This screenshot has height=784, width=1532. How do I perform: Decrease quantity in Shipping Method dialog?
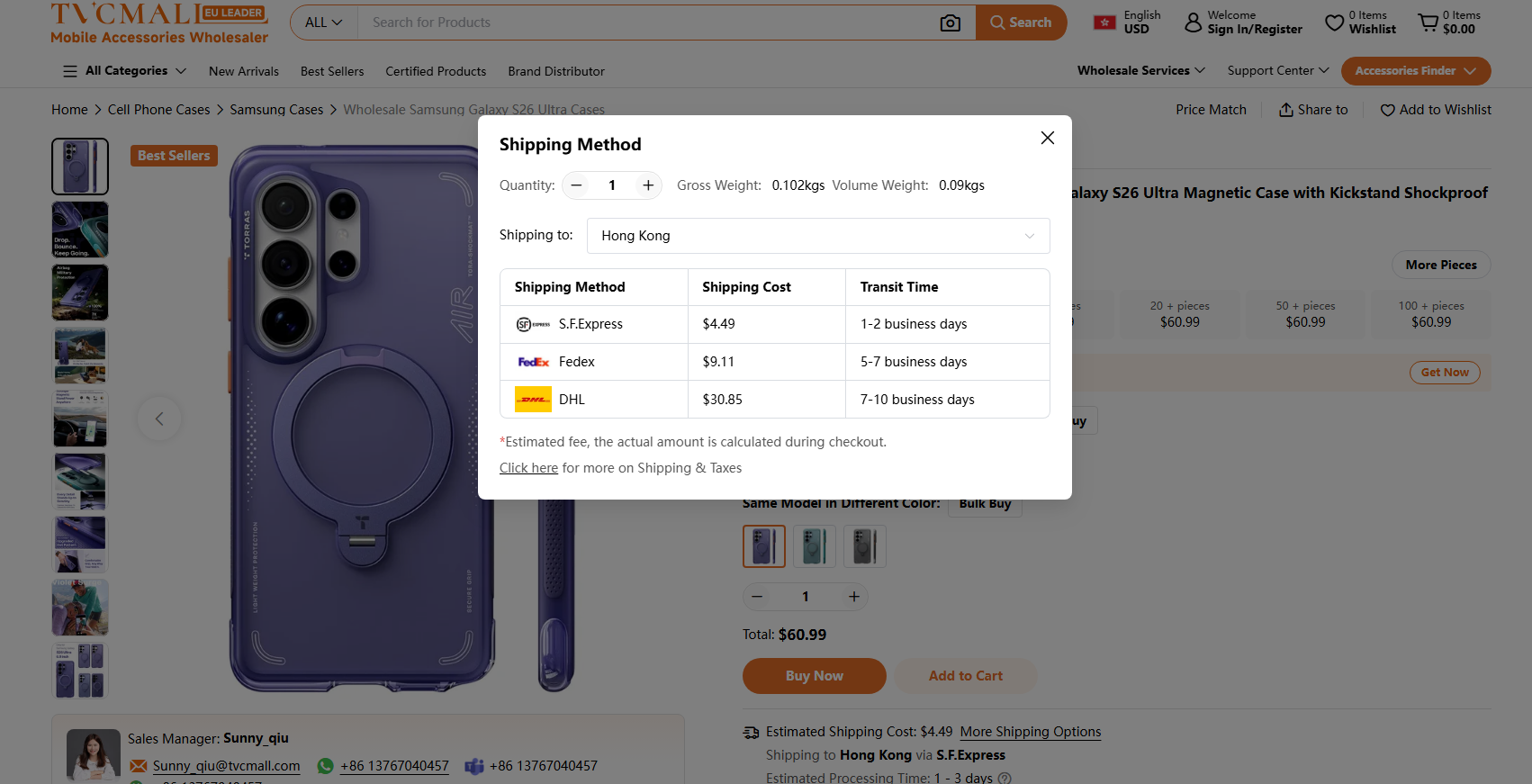pyautogui.click(x=577, y=185)
